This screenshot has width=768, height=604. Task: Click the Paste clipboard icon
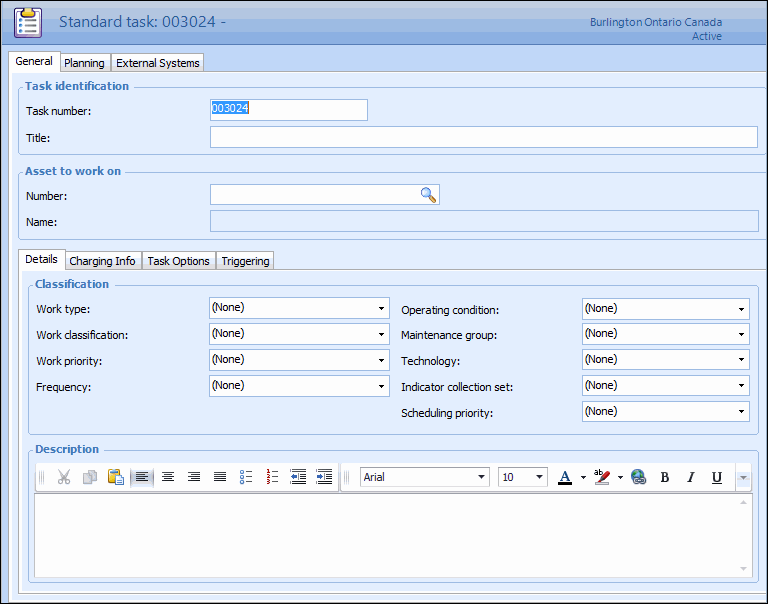pos(115,477)
